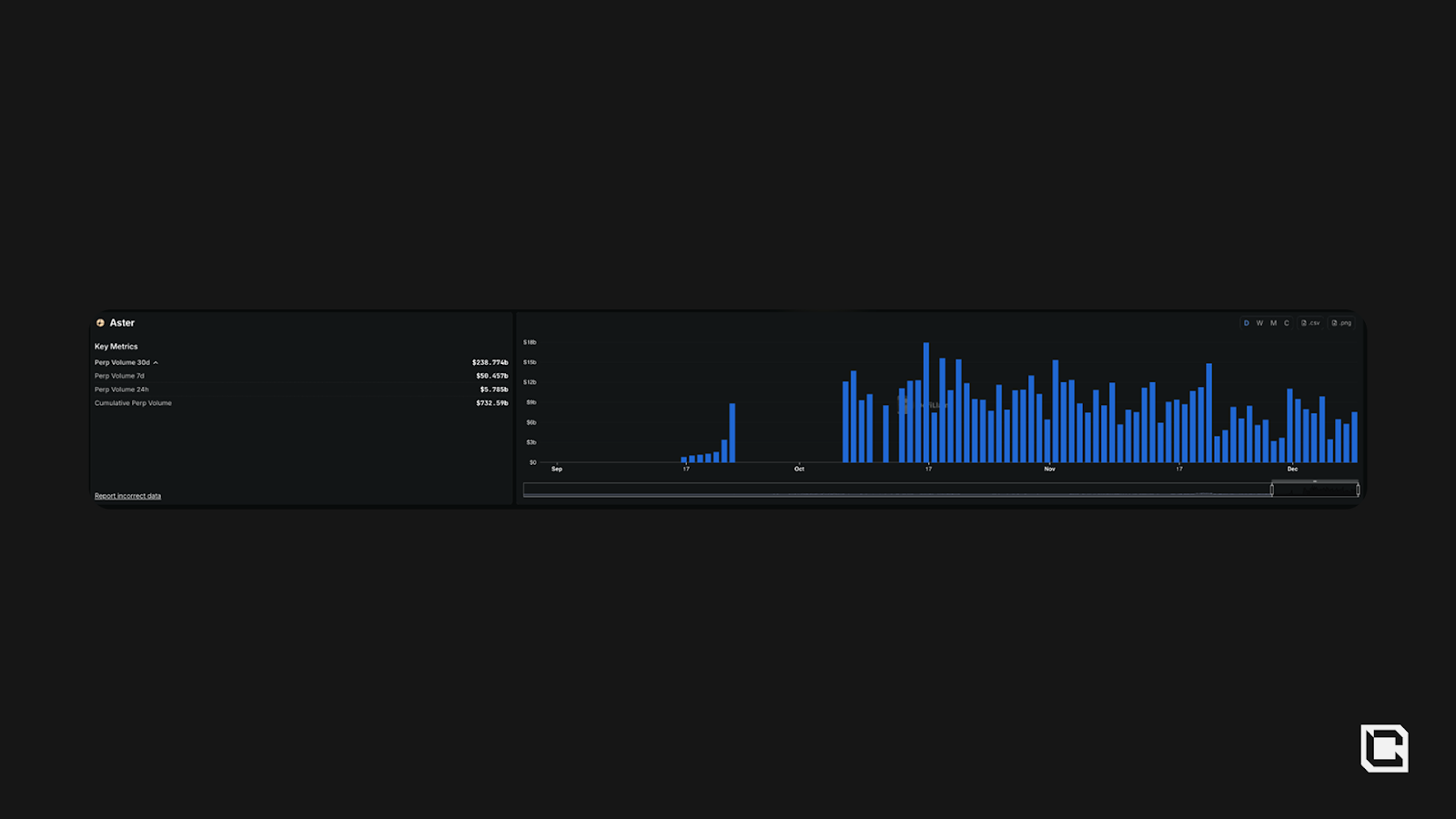Open the Report incorrect data link
Image resolution: width=1456 pixels, height=819 pixels.
pos(127,496)
